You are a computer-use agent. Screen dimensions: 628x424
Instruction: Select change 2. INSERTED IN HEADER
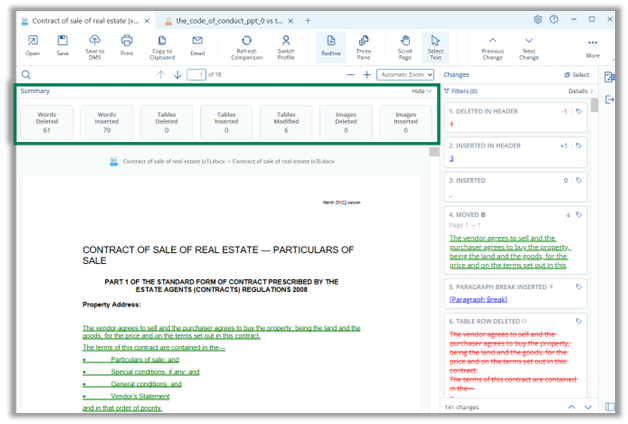(x=515, y=152)
